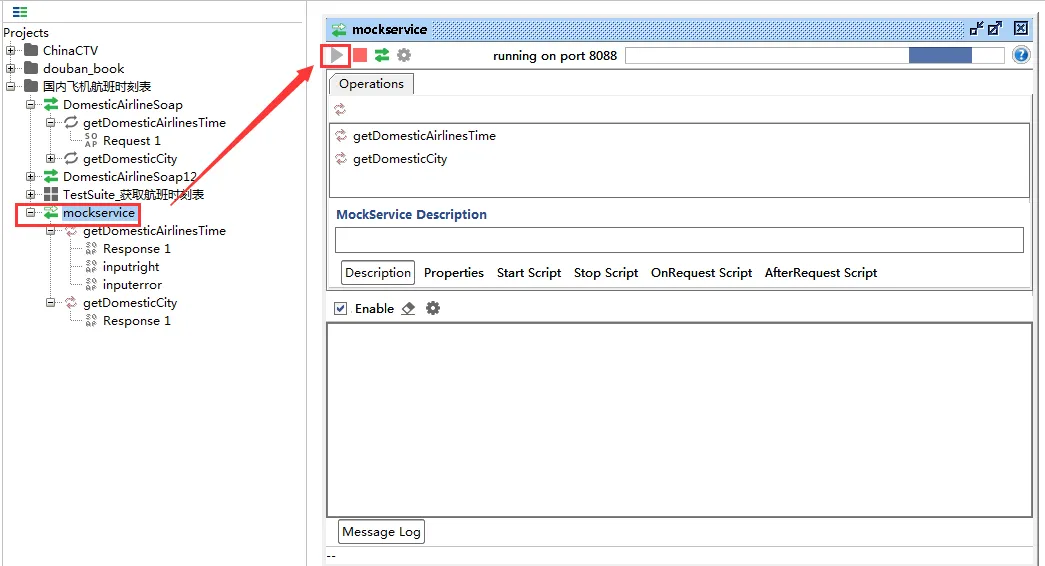
Task: Expand the ChinaCTV project node
Action: pyautogui.click(x=11, y=51)
